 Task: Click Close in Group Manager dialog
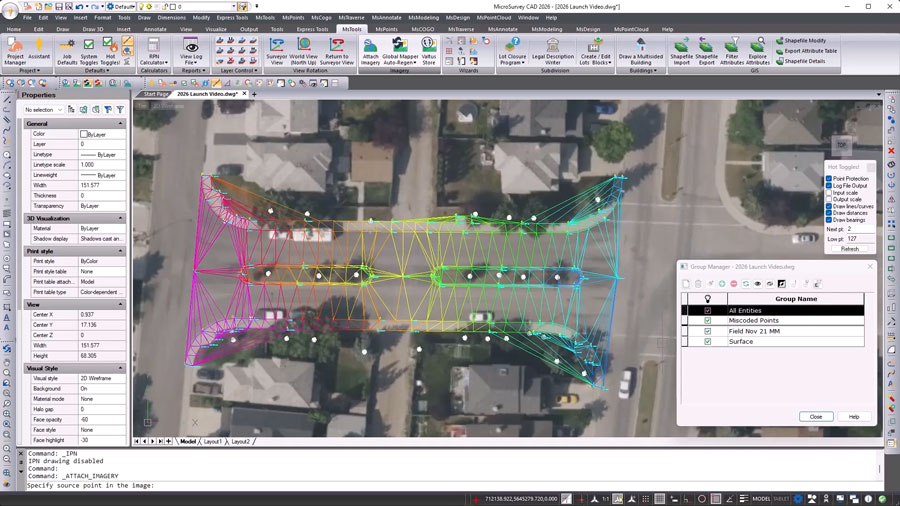point(815,417)
